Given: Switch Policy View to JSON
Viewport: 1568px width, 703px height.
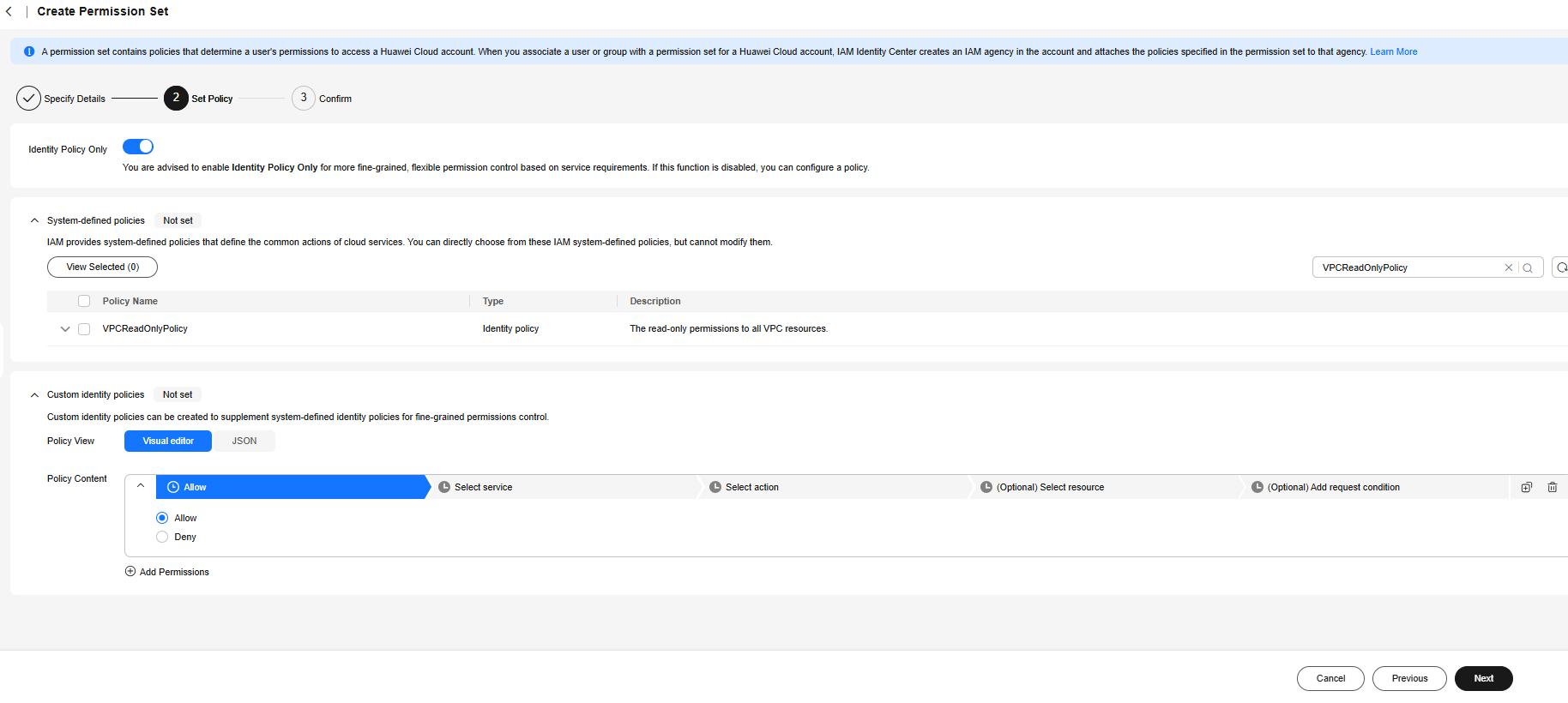Looking at the screenshot, I should (x=244, y=441).
